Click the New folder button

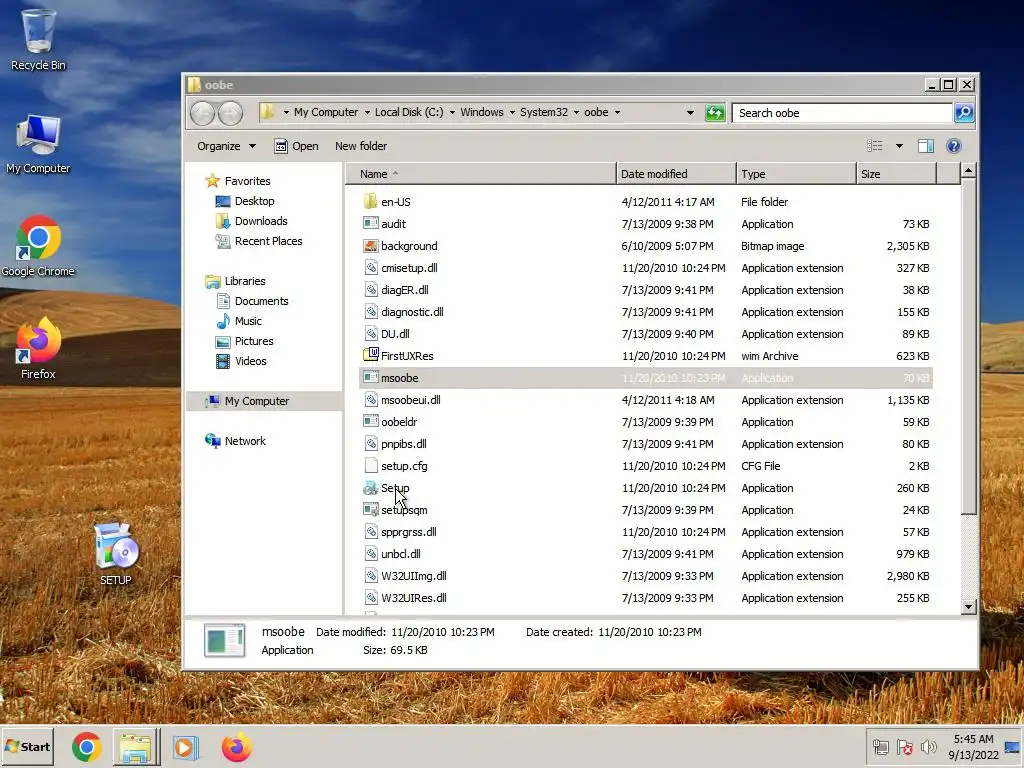(x=360, y=146)
